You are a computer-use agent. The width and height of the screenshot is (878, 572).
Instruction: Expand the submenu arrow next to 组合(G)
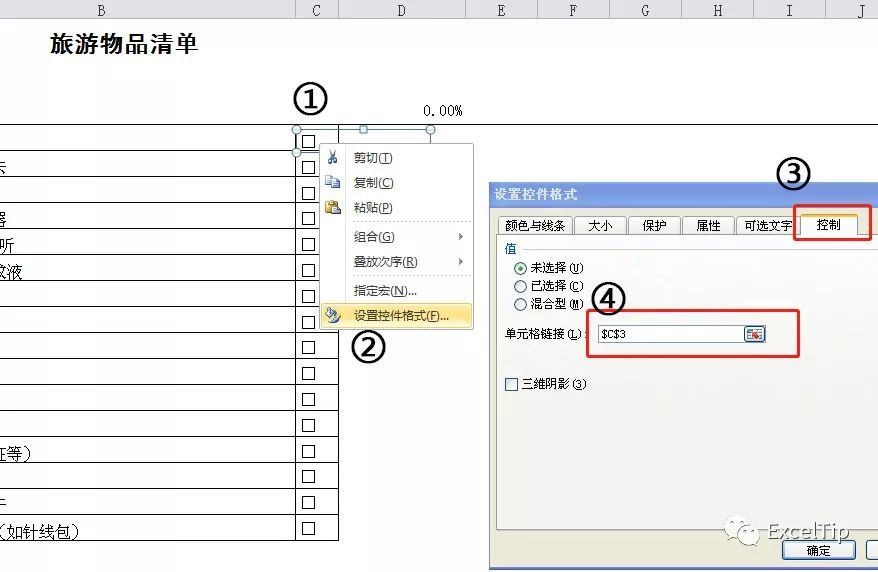pos(461,237)
